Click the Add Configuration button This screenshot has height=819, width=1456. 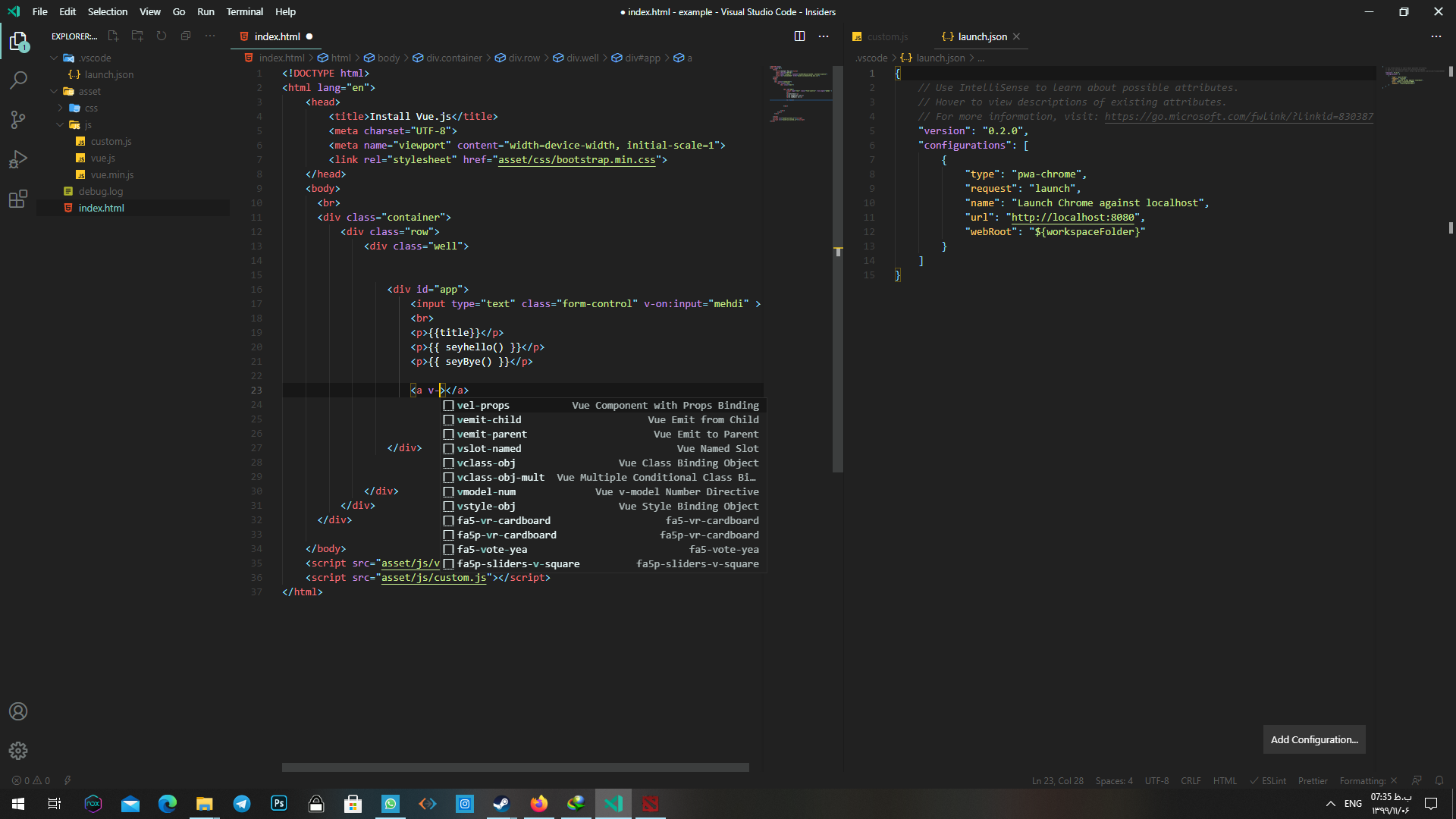(x=1313, y=739)
